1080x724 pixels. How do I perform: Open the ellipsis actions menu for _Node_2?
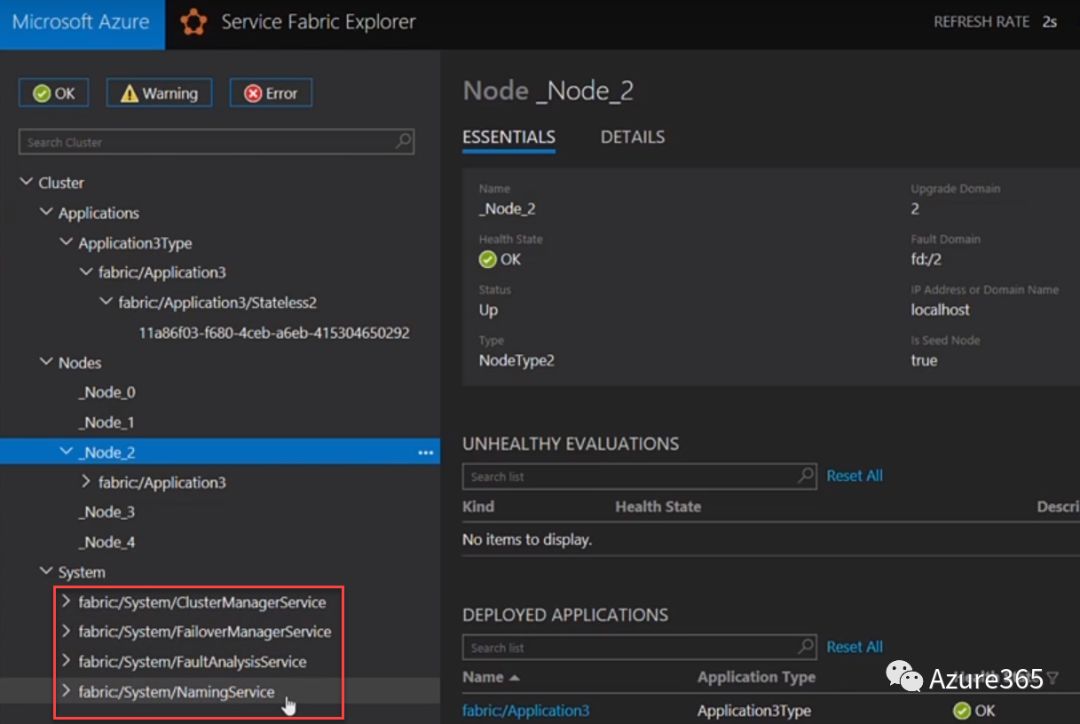pyautogui.click(x=426, y=453)
